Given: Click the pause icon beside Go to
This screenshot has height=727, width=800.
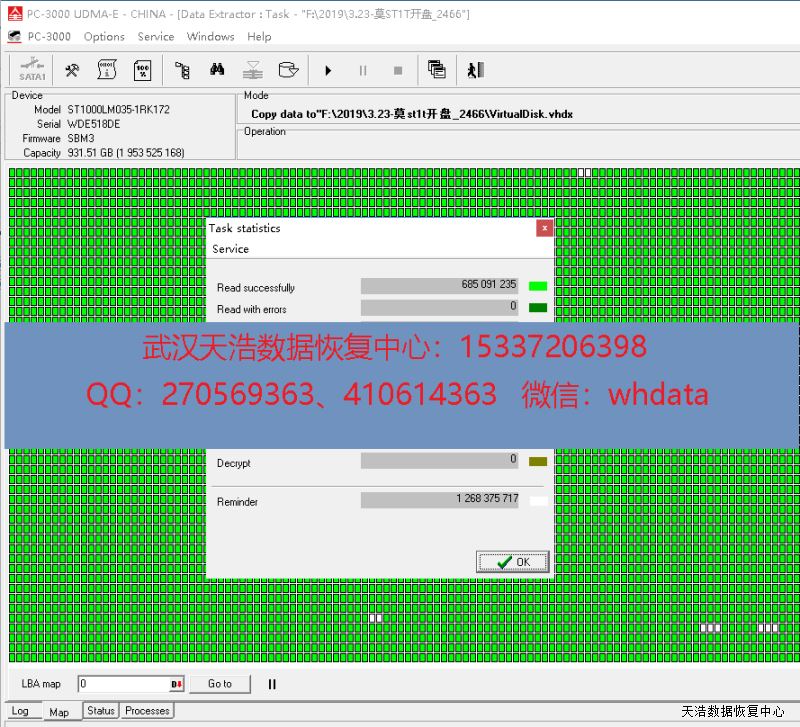Looking at the screenshot, I should [x=272, y=684].
